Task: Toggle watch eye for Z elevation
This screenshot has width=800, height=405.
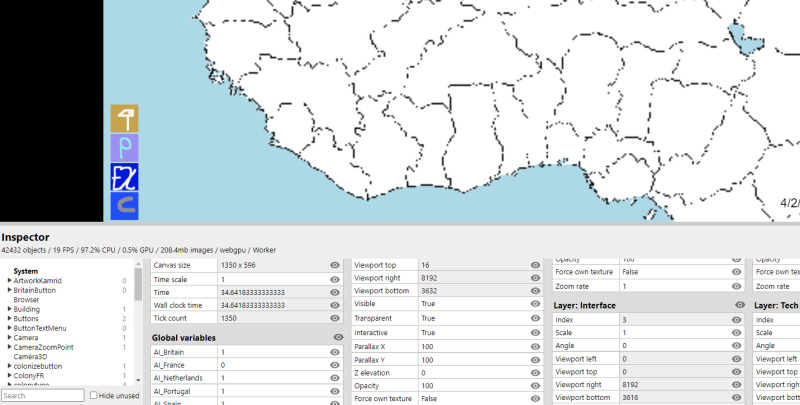Action: (x=535, y=373)
